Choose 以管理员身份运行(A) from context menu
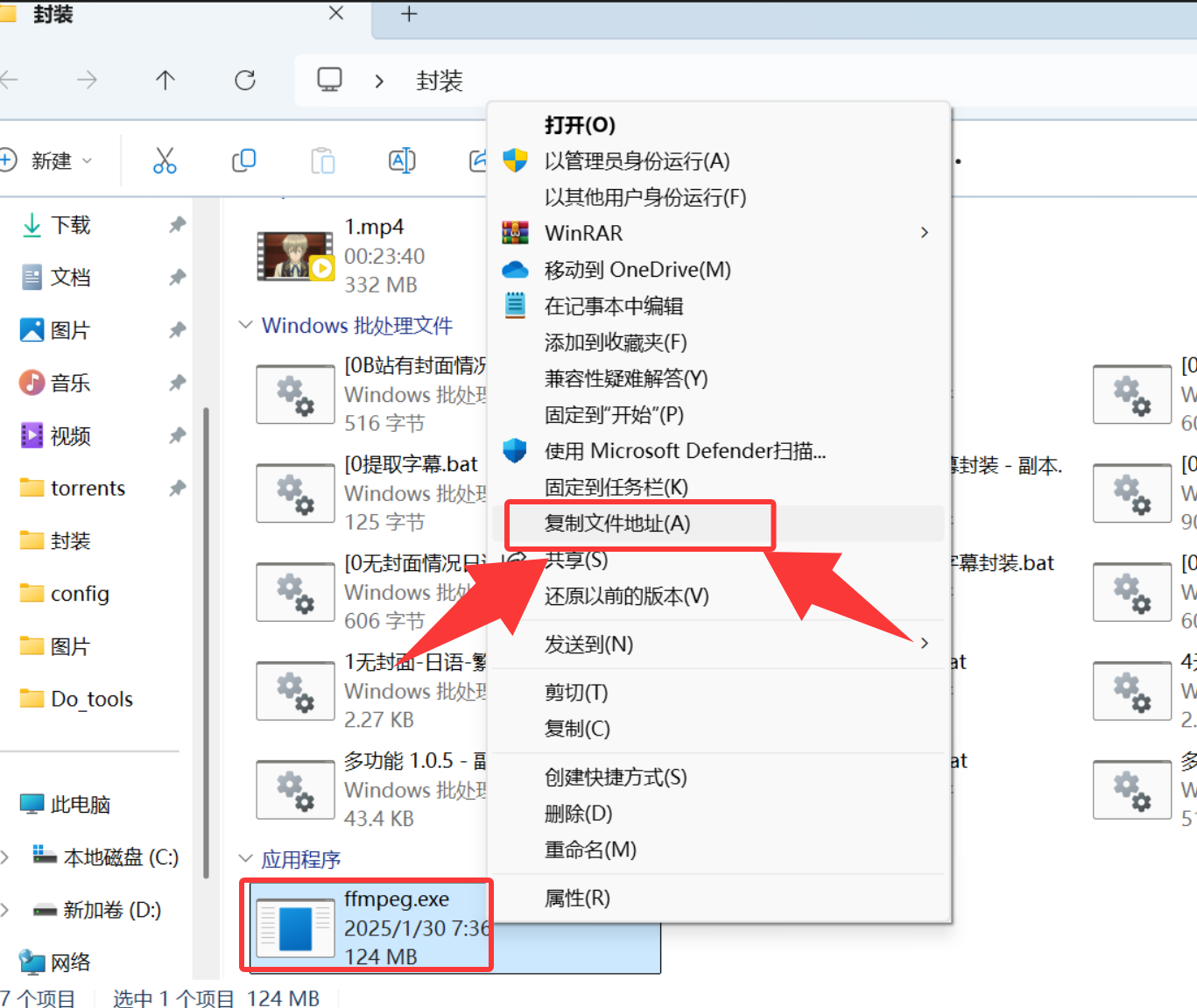Viewport: 1197px width, 1008px height. pyautogui.click(x=637, y=161)
